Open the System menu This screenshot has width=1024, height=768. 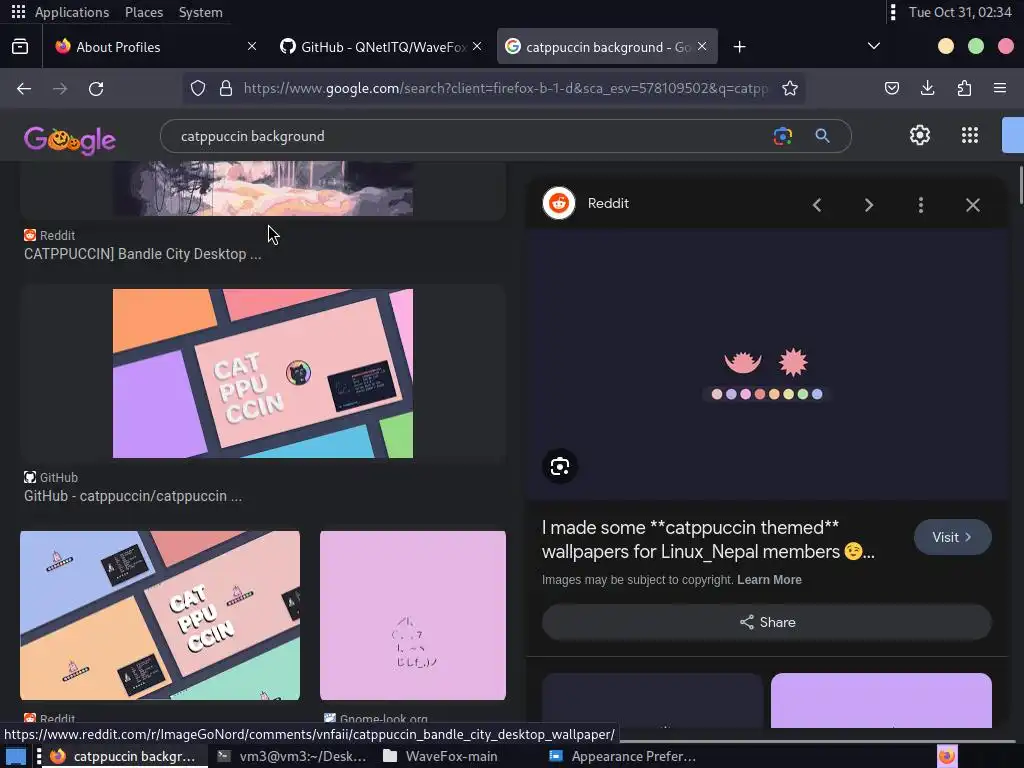(200, 12)
